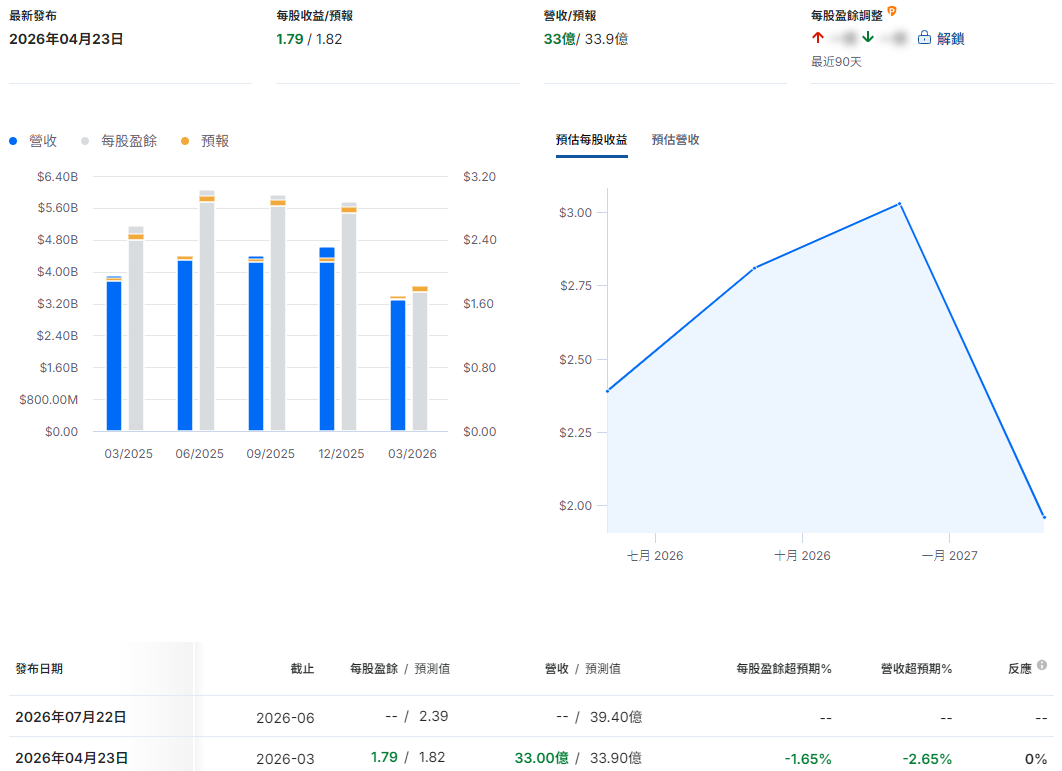Image resolution: width=1062 pixels, height=771 pixels.
Task: Click the 2026-06 period cell
Action: [x=285, y=717]
